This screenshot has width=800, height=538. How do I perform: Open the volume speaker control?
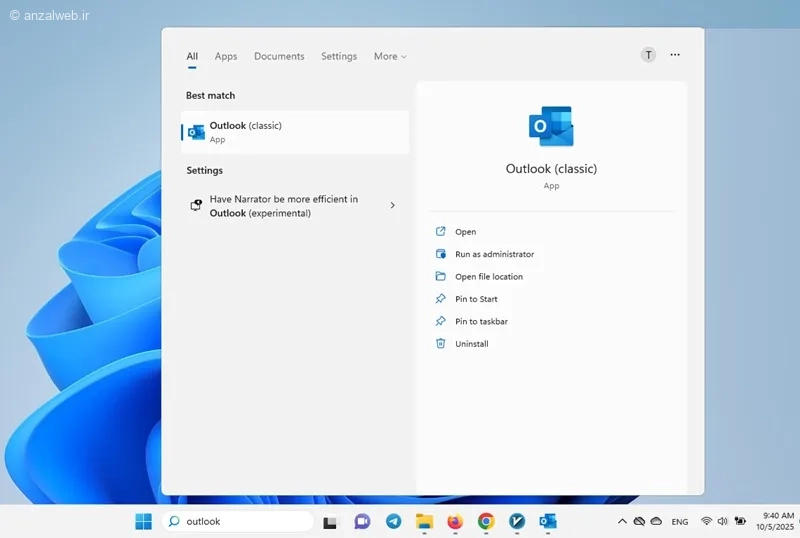(x=722, y=521)
